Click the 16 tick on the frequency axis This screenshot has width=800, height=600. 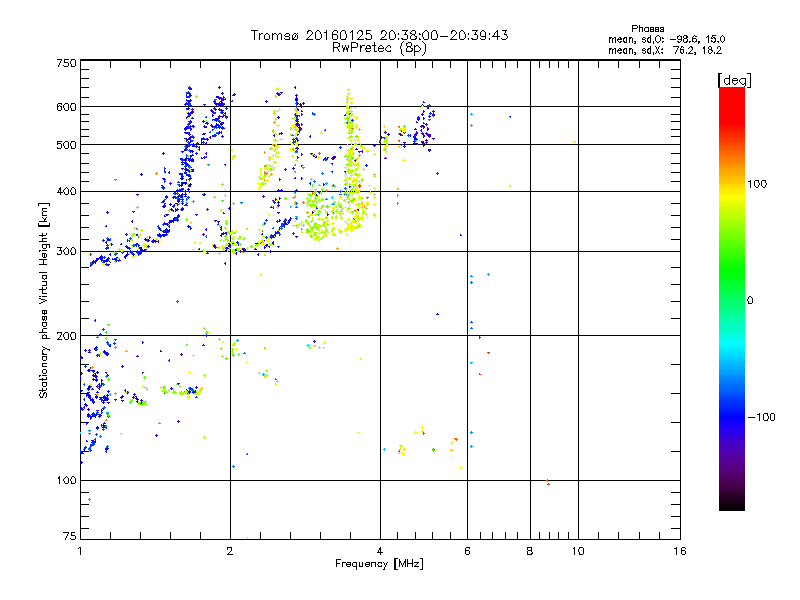coord(679,552)
